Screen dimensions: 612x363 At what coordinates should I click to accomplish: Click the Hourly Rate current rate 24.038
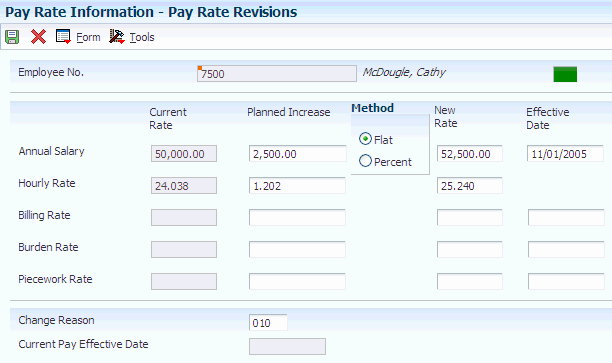pyautogui.click(x=184, y=186)
